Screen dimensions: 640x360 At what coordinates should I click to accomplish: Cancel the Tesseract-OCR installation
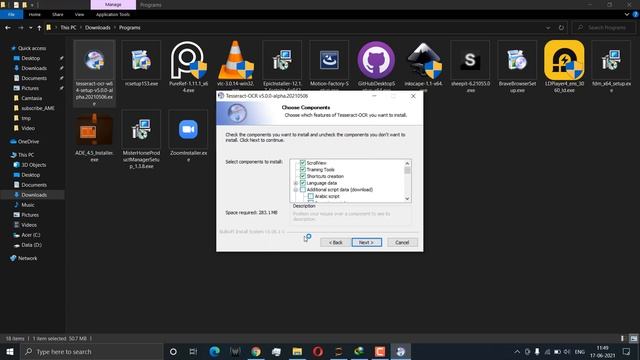click(402, 242)
